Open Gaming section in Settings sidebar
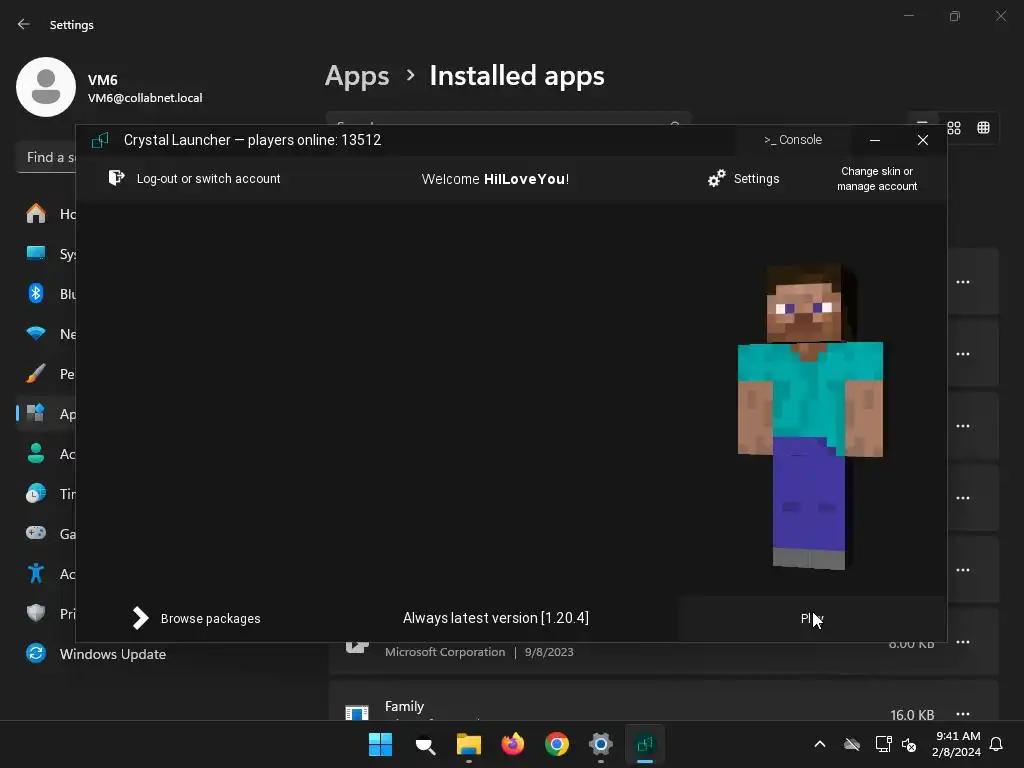This screenshot has width=1024, height=768. (x=46, y=534)
